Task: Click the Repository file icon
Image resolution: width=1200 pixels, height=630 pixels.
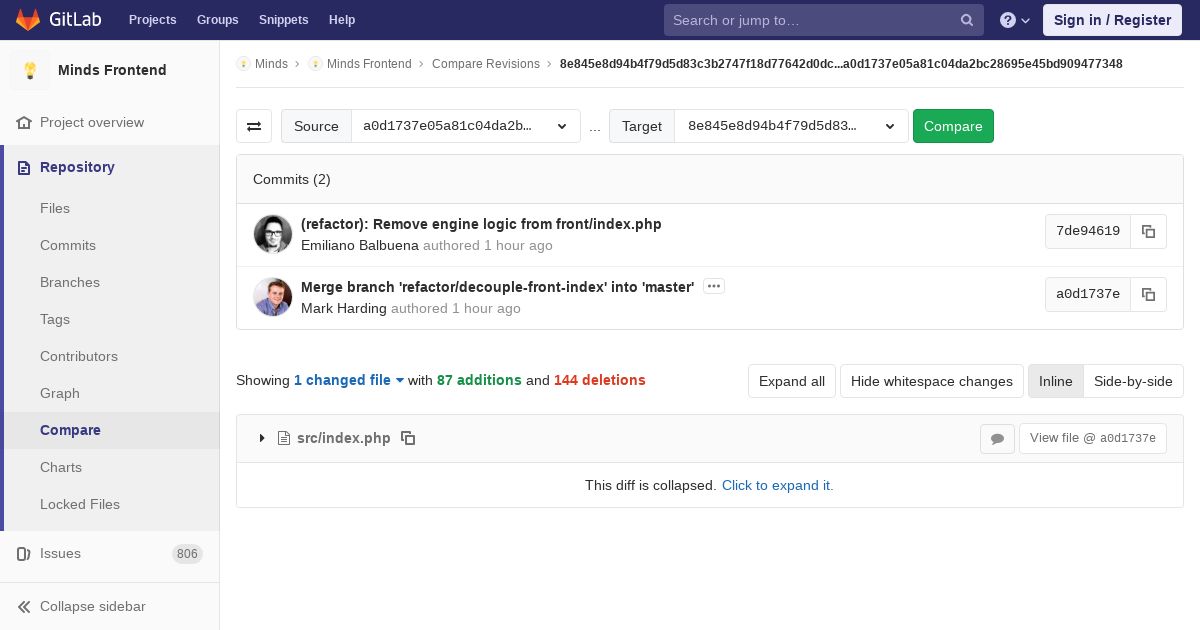Action: [x=24, y=167]
